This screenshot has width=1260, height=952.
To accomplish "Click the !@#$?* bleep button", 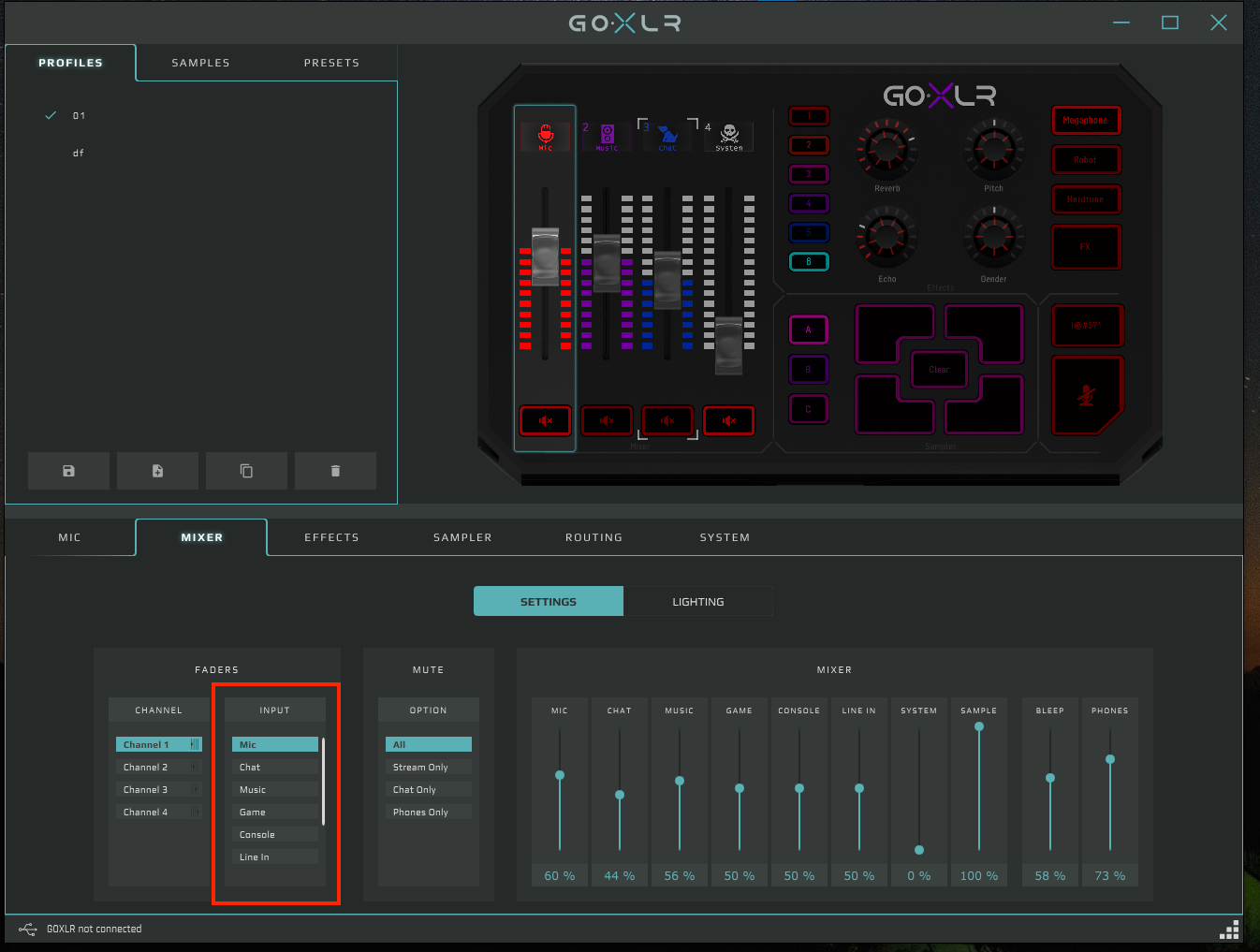I will tap(1086, 326).
